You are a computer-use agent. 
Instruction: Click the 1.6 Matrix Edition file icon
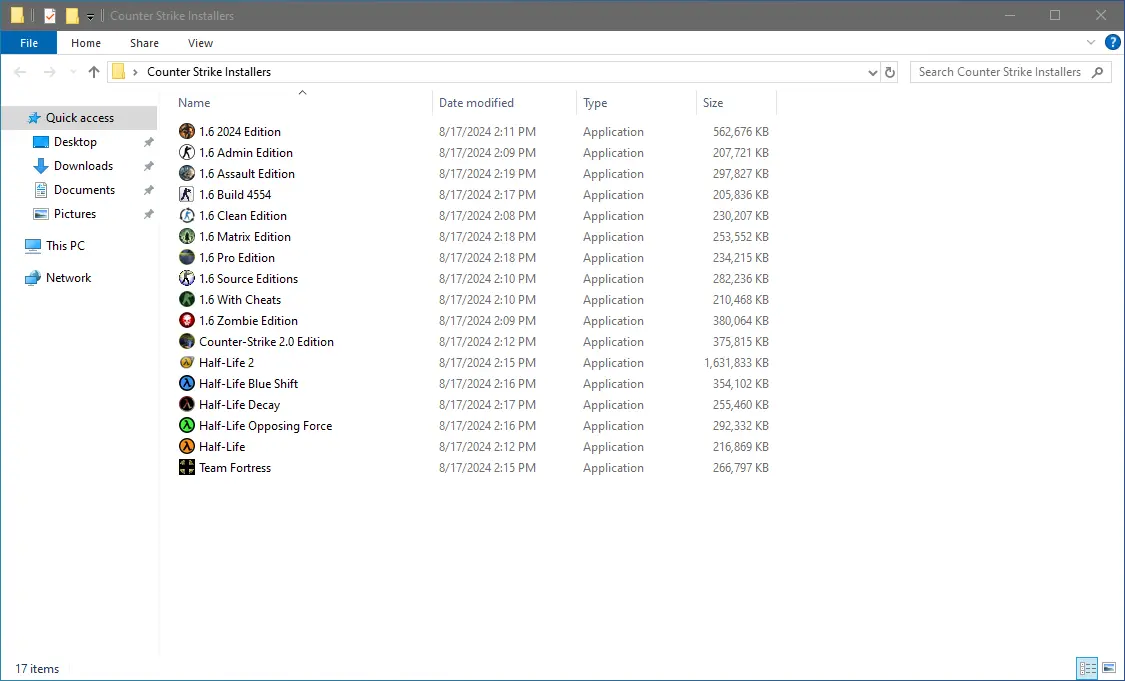pyautogui.click(x=187, y=236)
